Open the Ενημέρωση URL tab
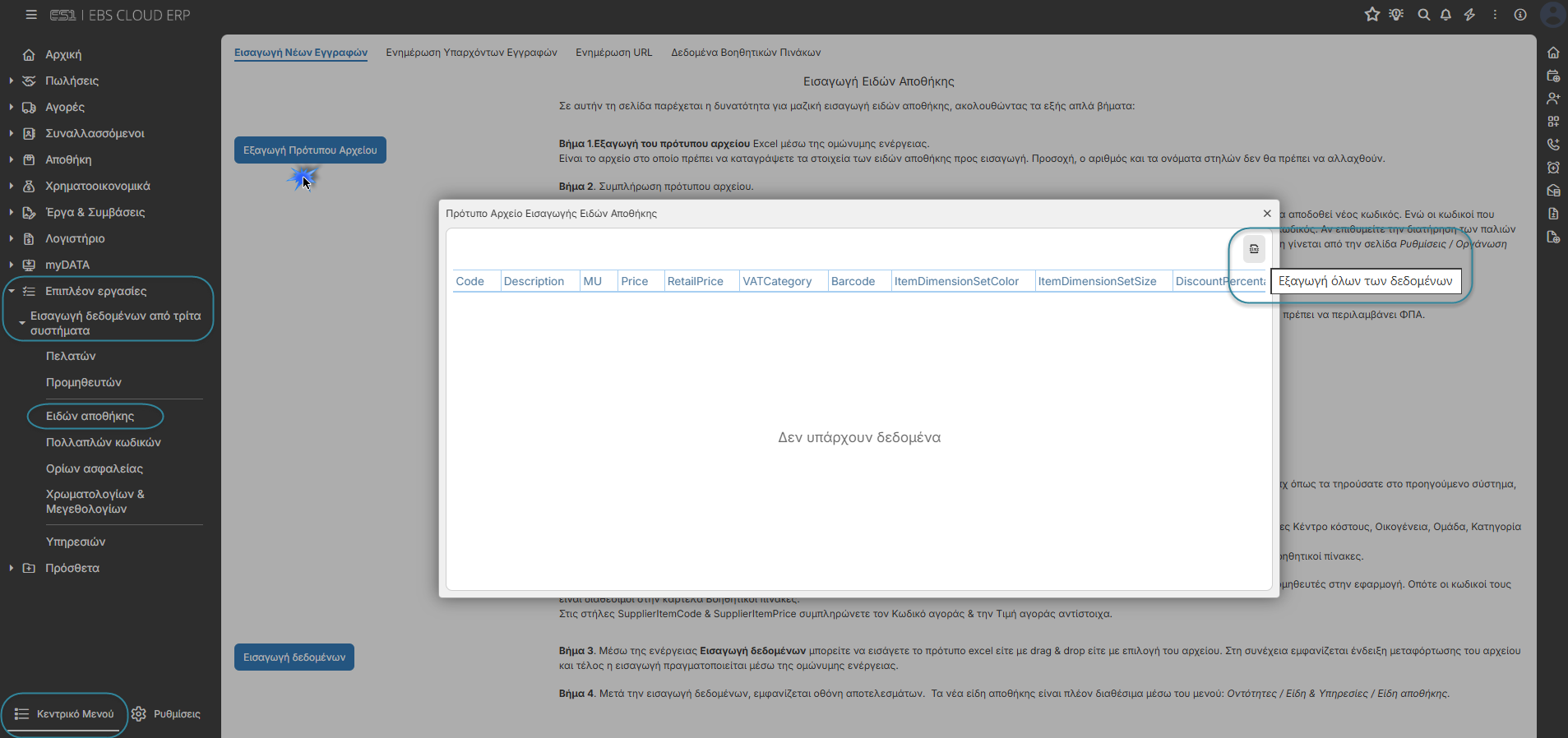Screen dimensions: 1568x738 [x=613, y=53]
